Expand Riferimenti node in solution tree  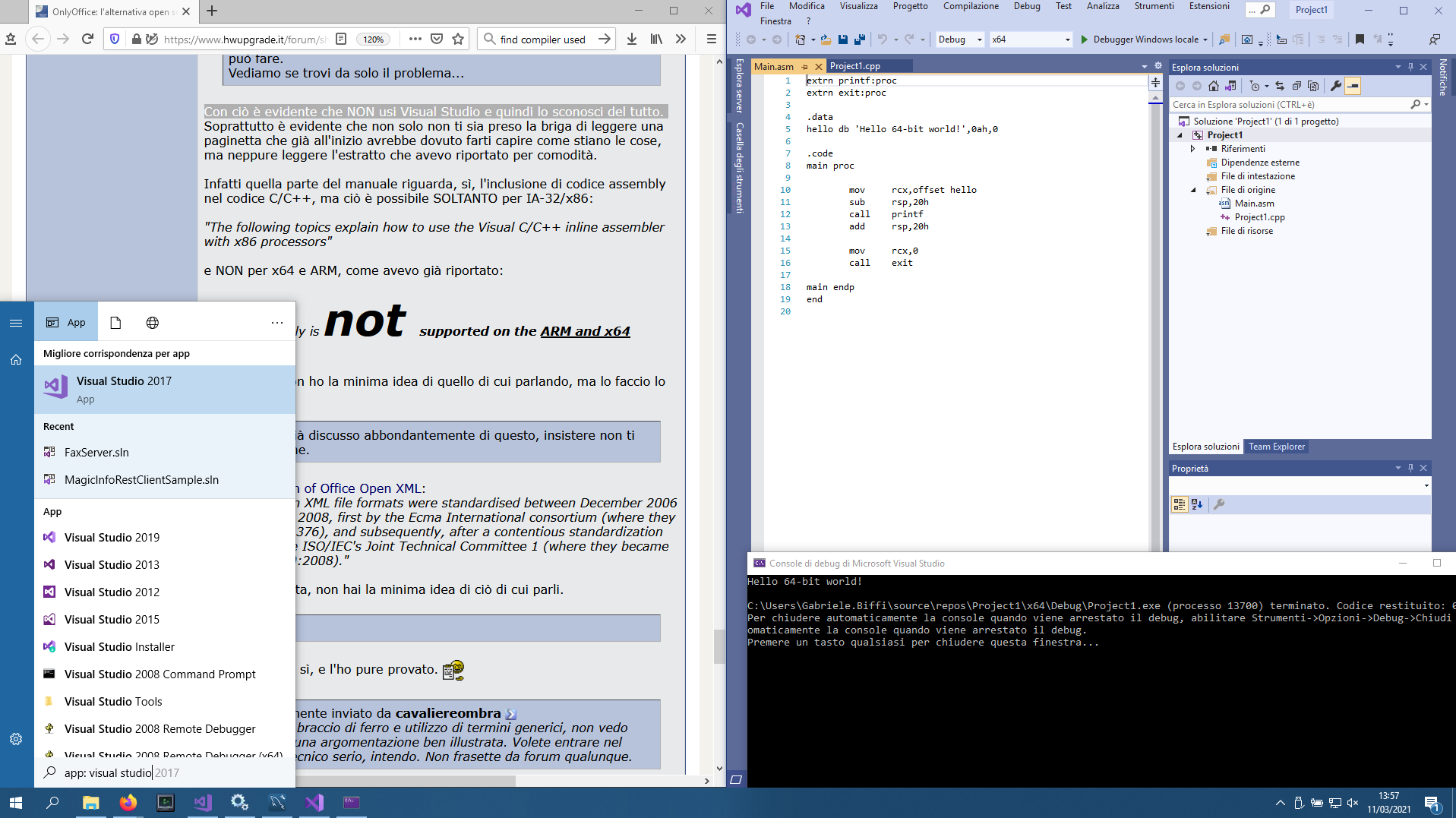point(1193,149)
